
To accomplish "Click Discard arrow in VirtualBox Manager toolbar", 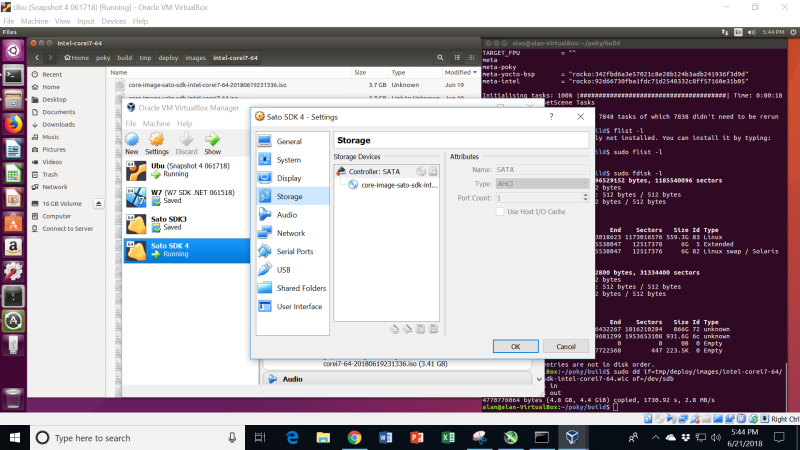I will [186, 143].
